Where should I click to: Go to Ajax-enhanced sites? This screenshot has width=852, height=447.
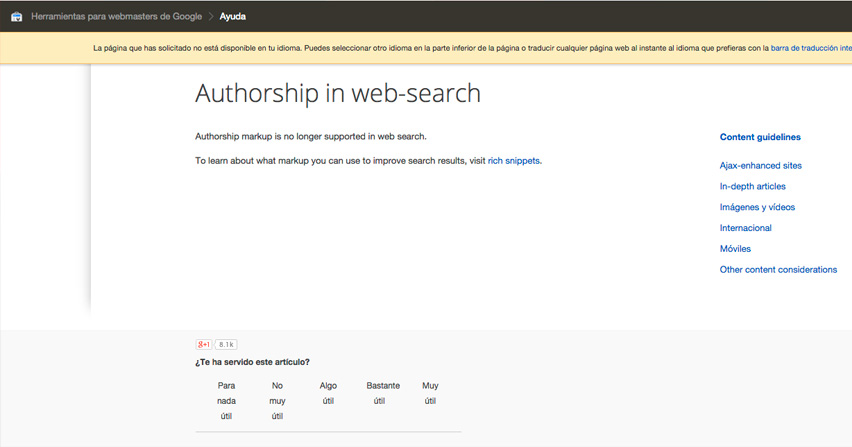click(x=761, y=166)
